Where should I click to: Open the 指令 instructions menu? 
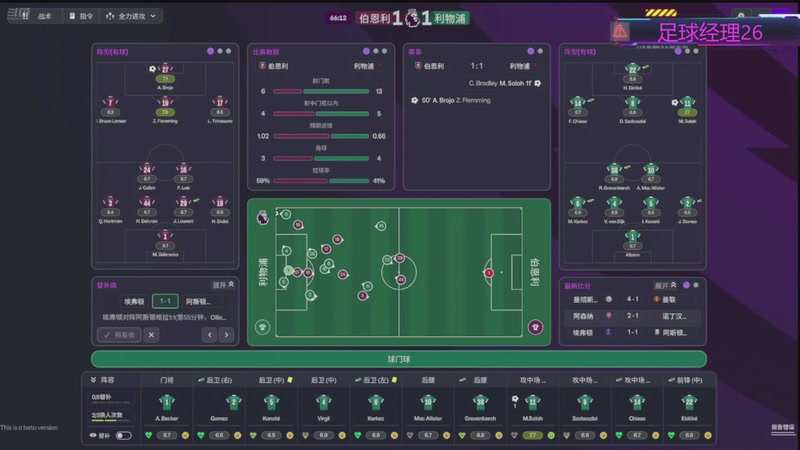coord(81,16)
